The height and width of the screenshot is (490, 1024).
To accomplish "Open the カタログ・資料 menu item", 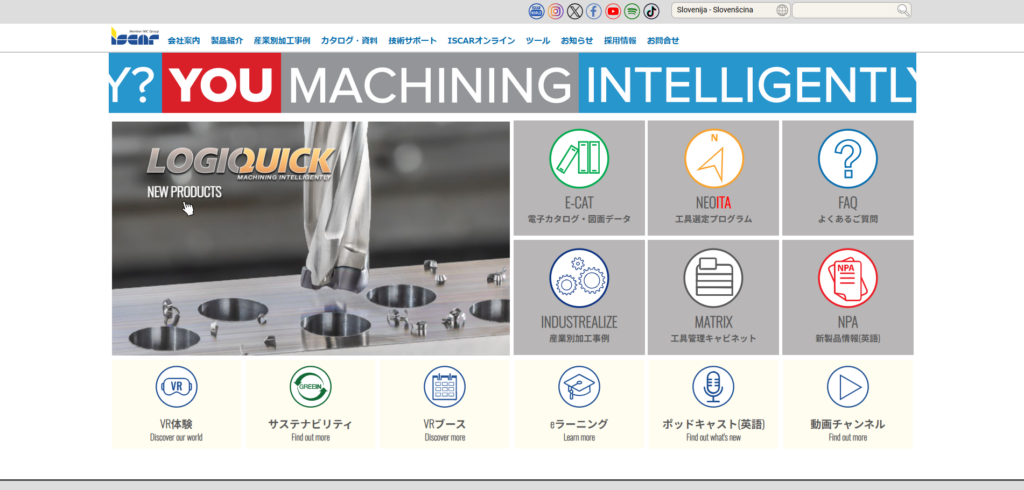I will 349,41.
